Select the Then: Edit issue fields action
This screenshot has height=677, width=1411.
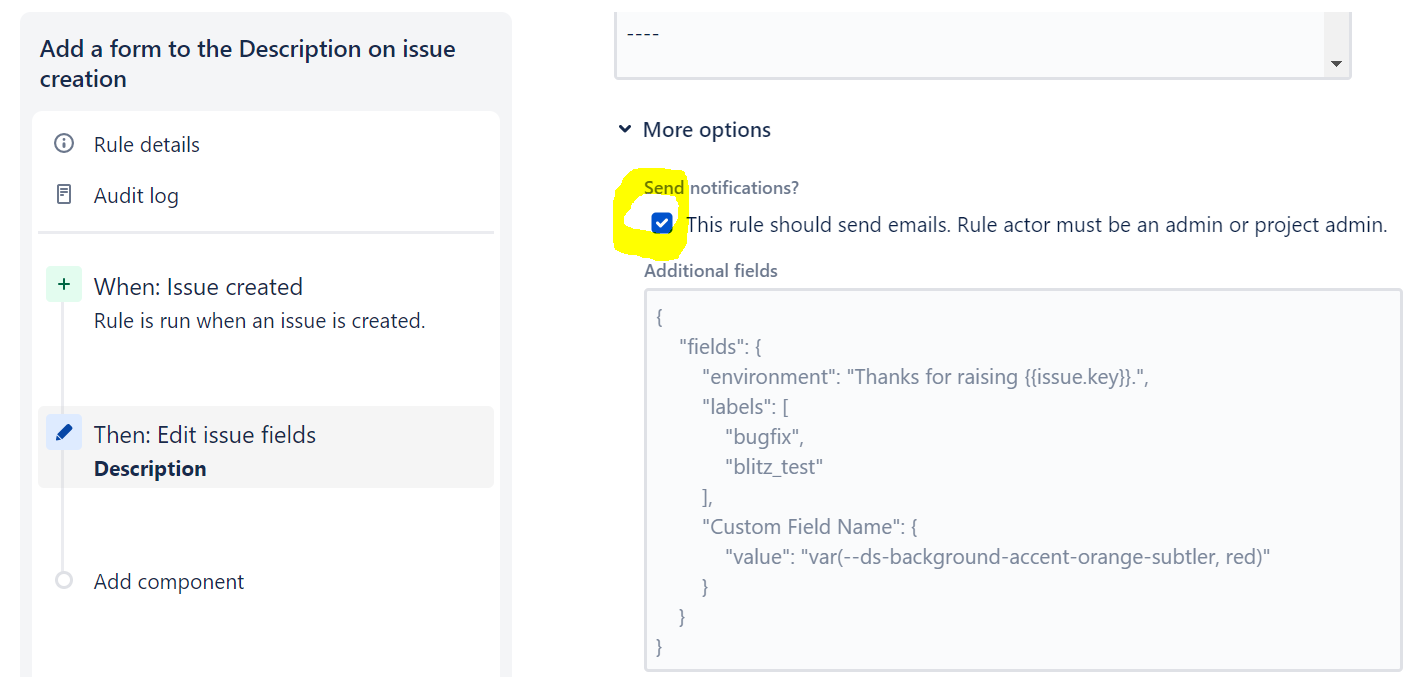click(204, 434)
